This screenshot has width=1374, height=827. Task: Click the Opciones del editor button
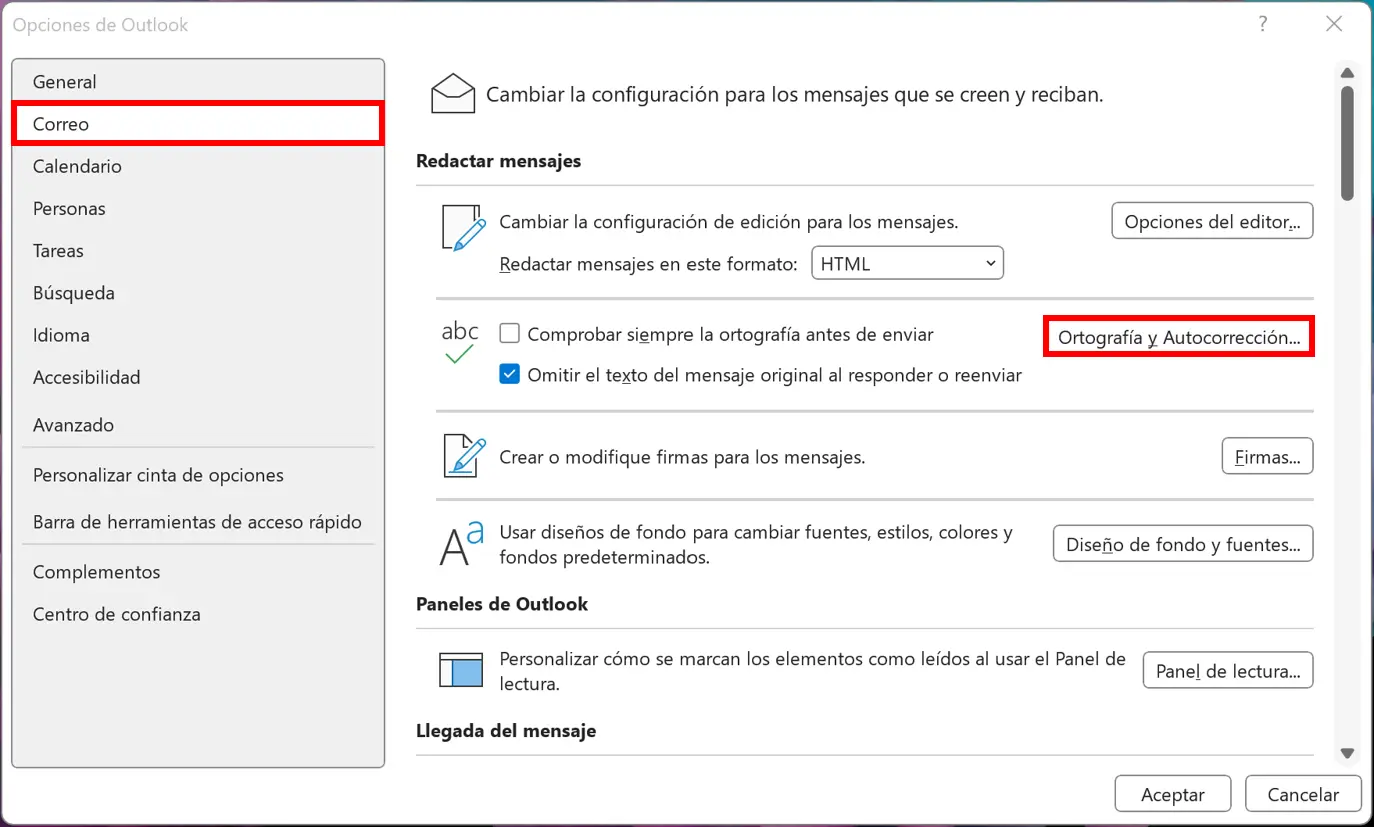[1212, 221]
